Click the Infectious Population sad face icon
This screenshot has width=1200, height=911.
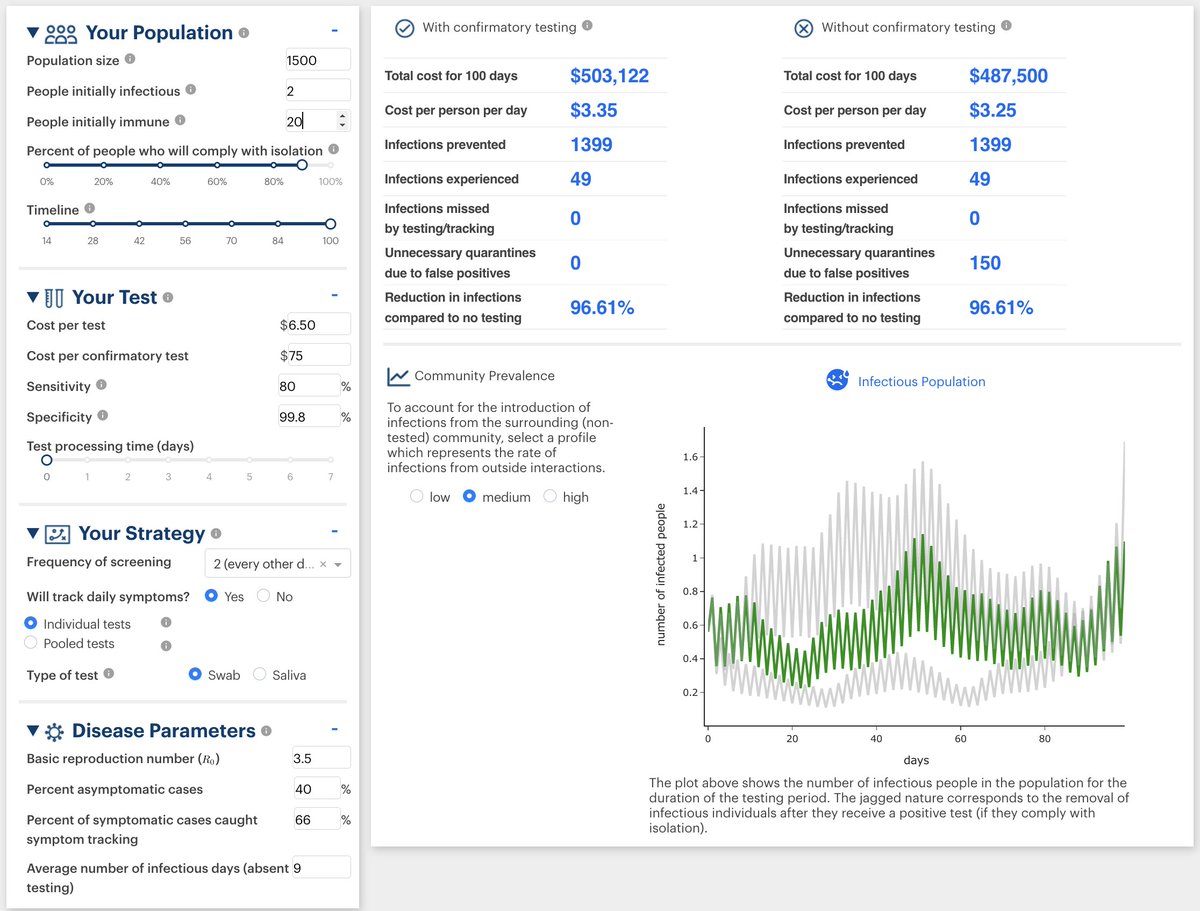point(837,380)
